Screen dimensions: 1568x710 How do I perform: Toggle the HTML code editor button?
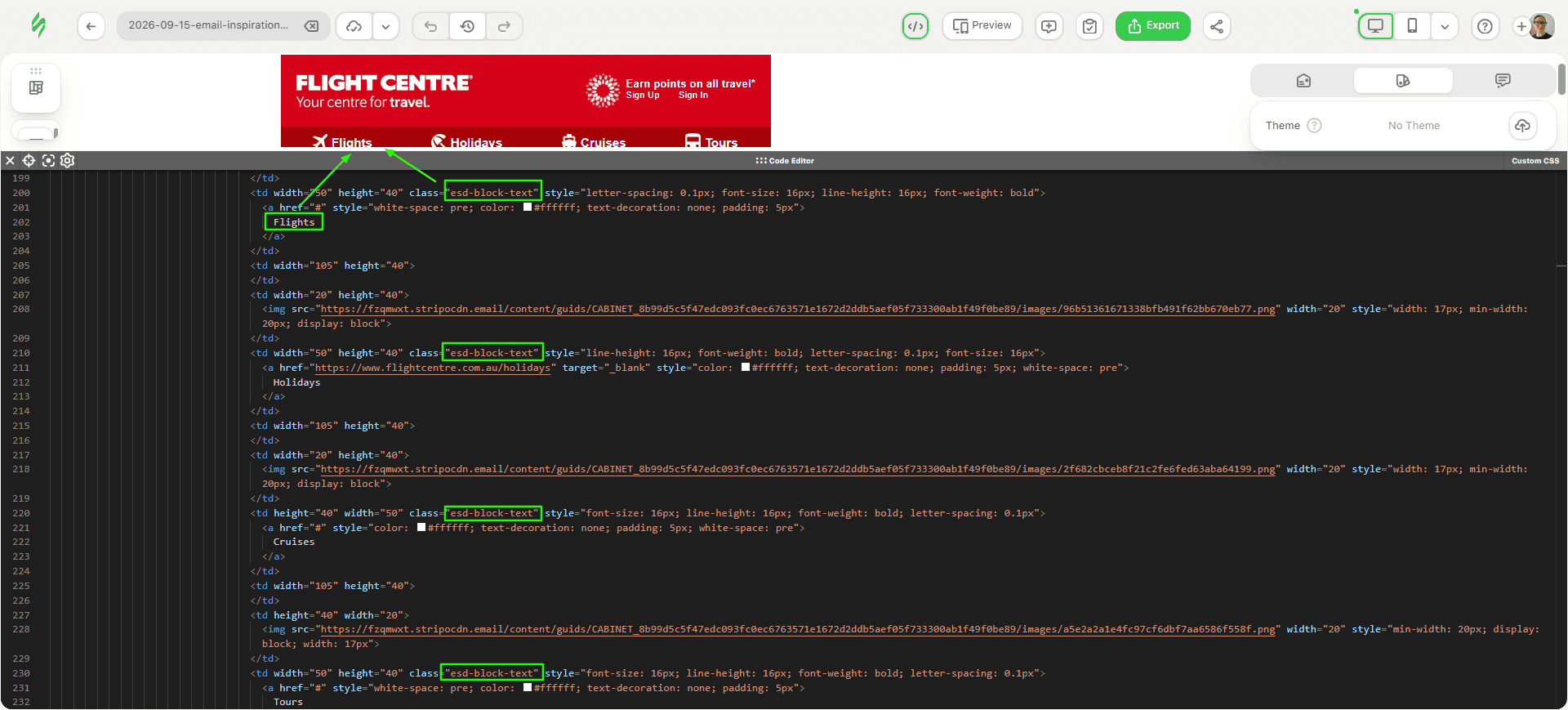(x=915, y=26)
